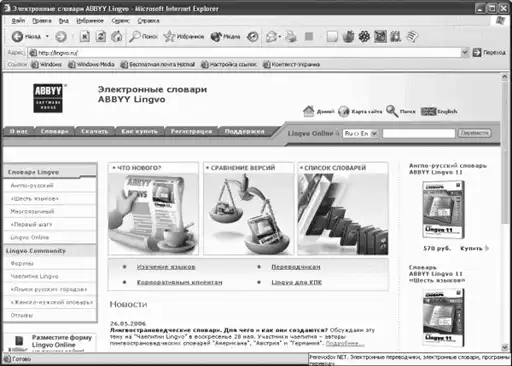Viewport: 512px width, 366px height.
Task: Click the Print icon in toolbar
Action: [291, 36]
